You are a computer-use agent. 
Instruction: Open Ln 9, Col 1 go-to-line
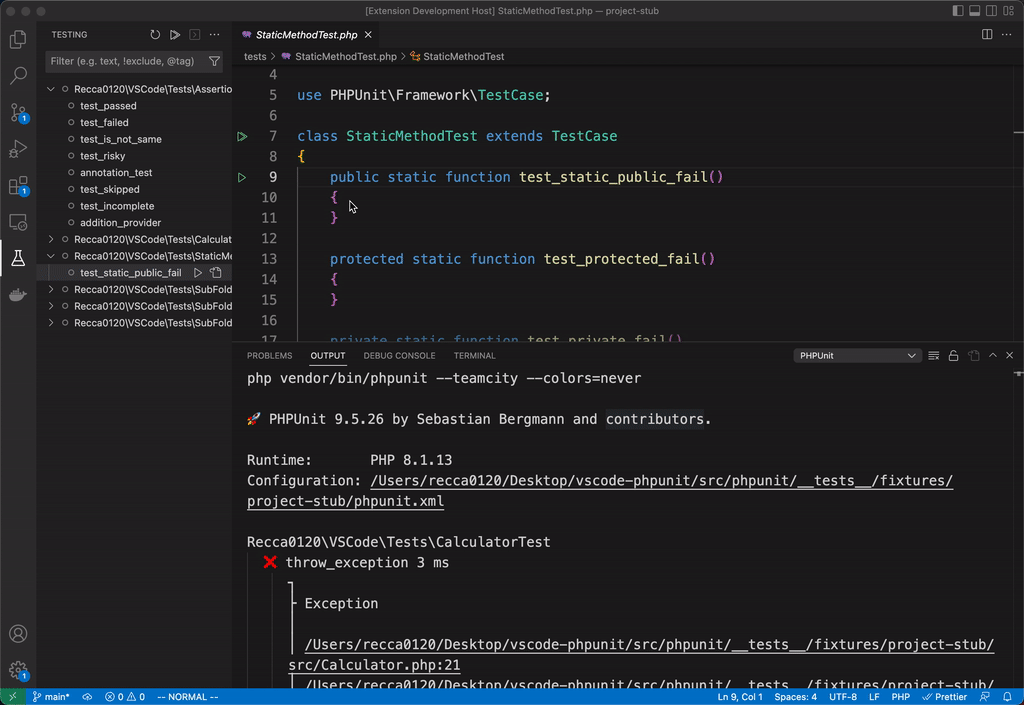click(740, 697)
